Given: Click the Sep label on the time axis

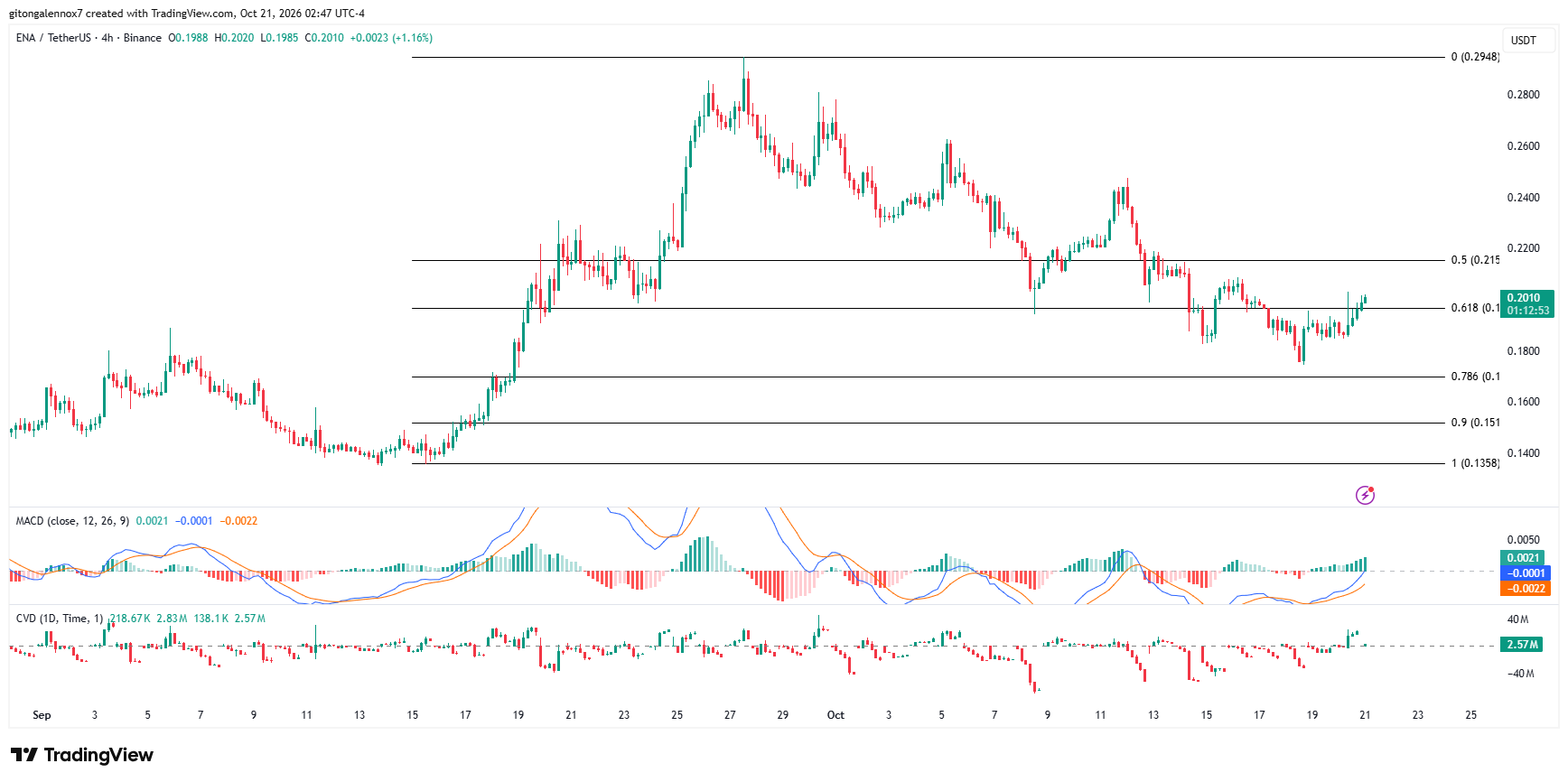Looking at the screenshot, I should (42, 715).
